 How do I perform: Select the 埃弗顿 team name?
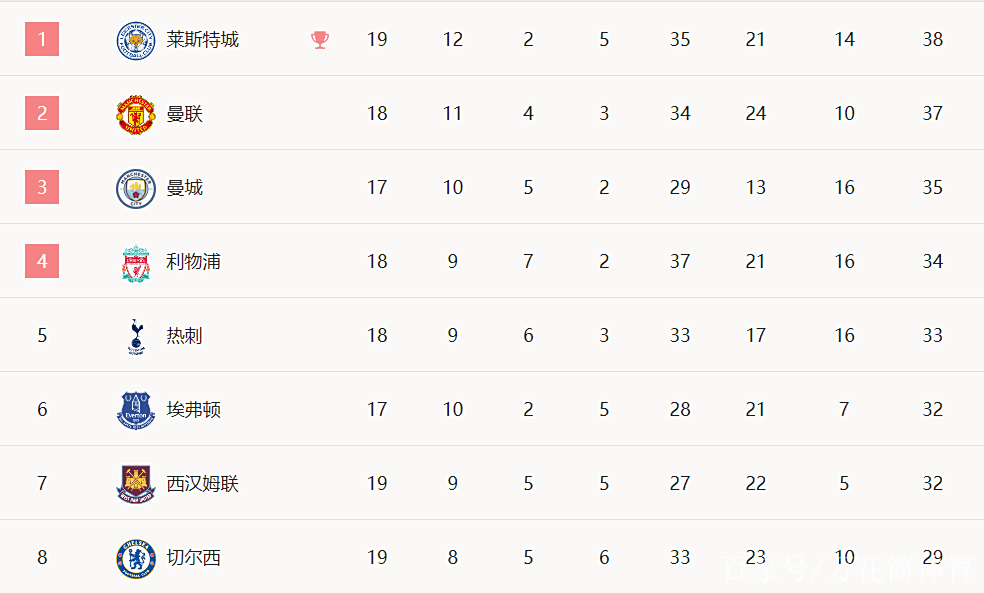pos(194,410)
